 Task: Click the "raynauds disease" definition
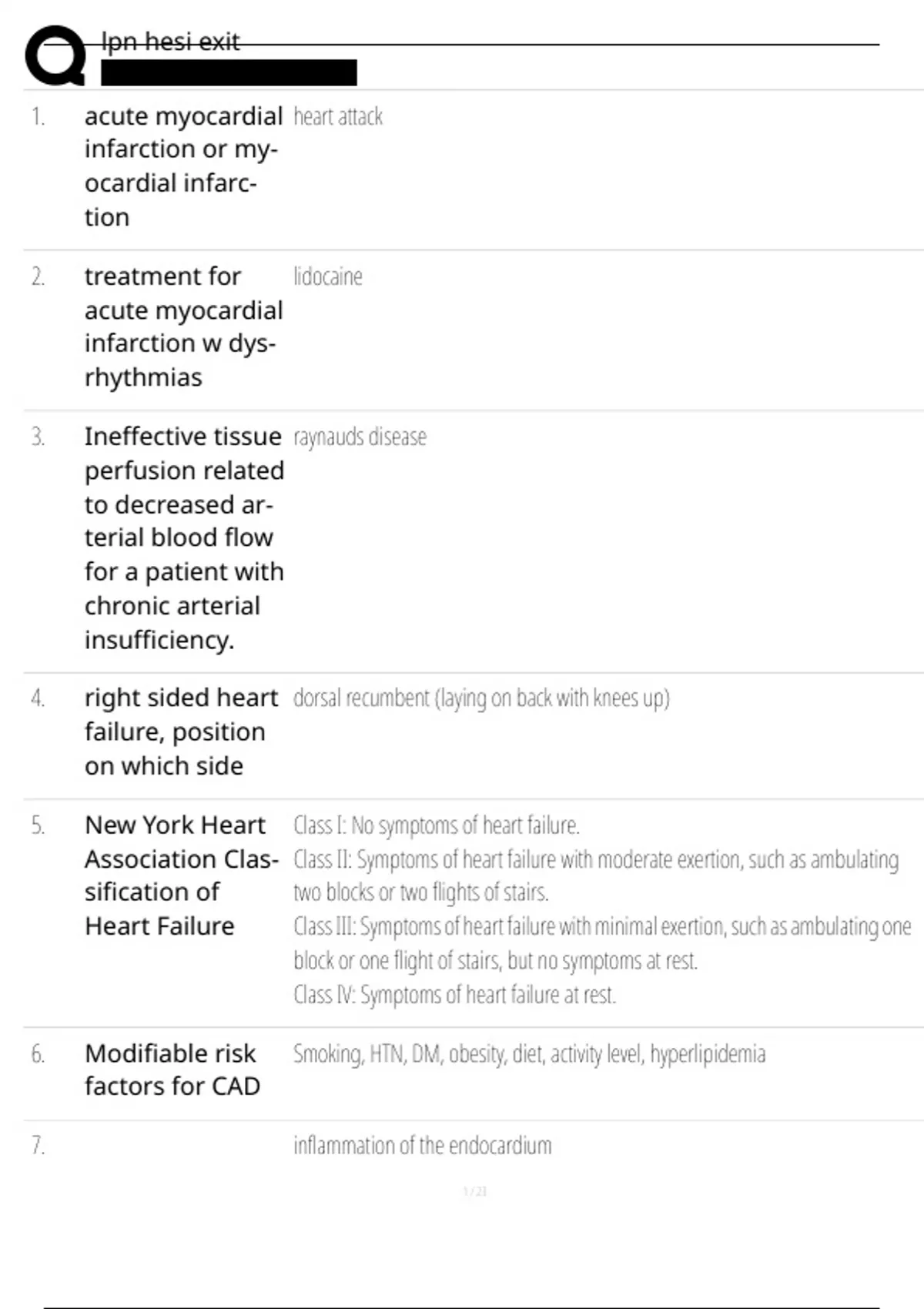tap(360, 437)
